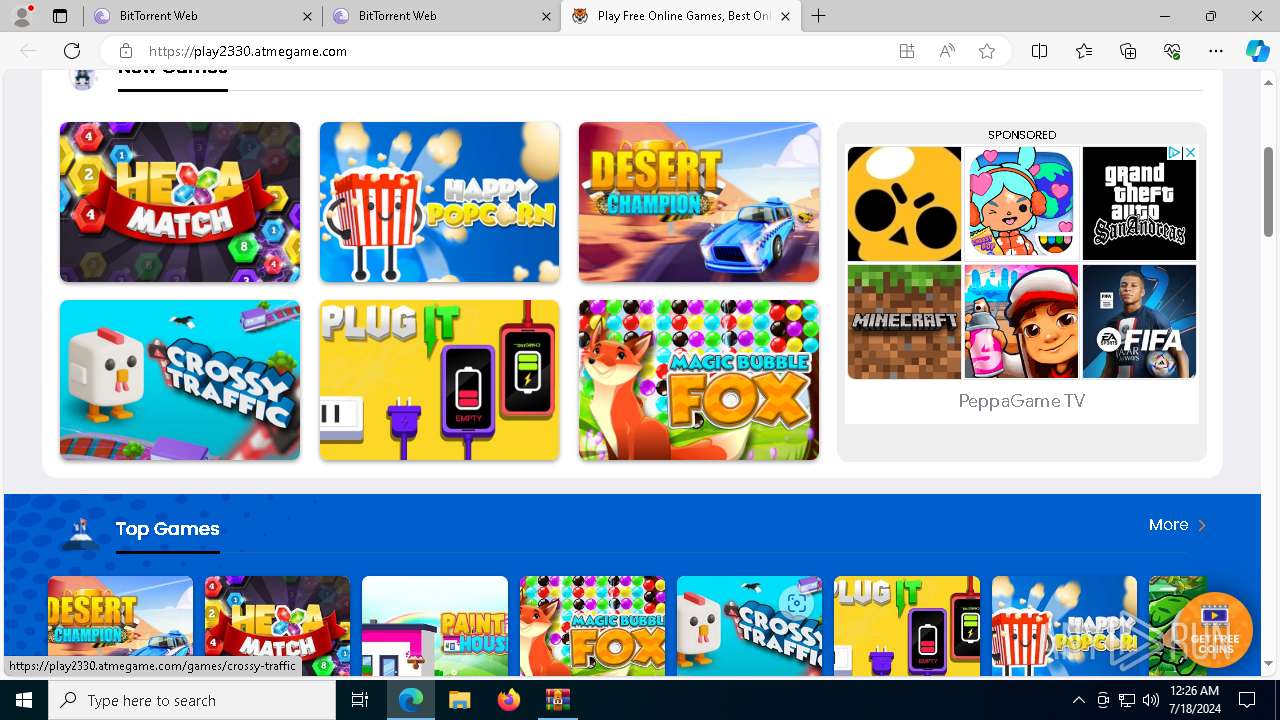The height and width of the screenshot is (720, 1280).
Task: Click the PeppaGame TV ad link
Action: click(1021, 401)
